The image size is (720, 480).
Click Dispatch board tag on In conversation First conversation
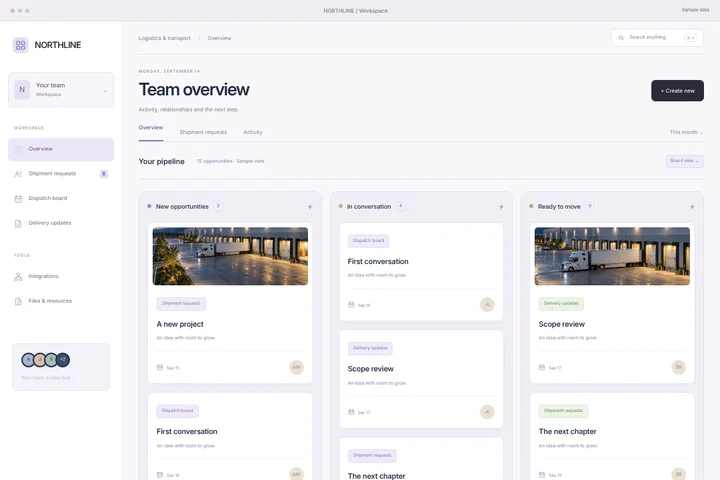click(368, 241)
